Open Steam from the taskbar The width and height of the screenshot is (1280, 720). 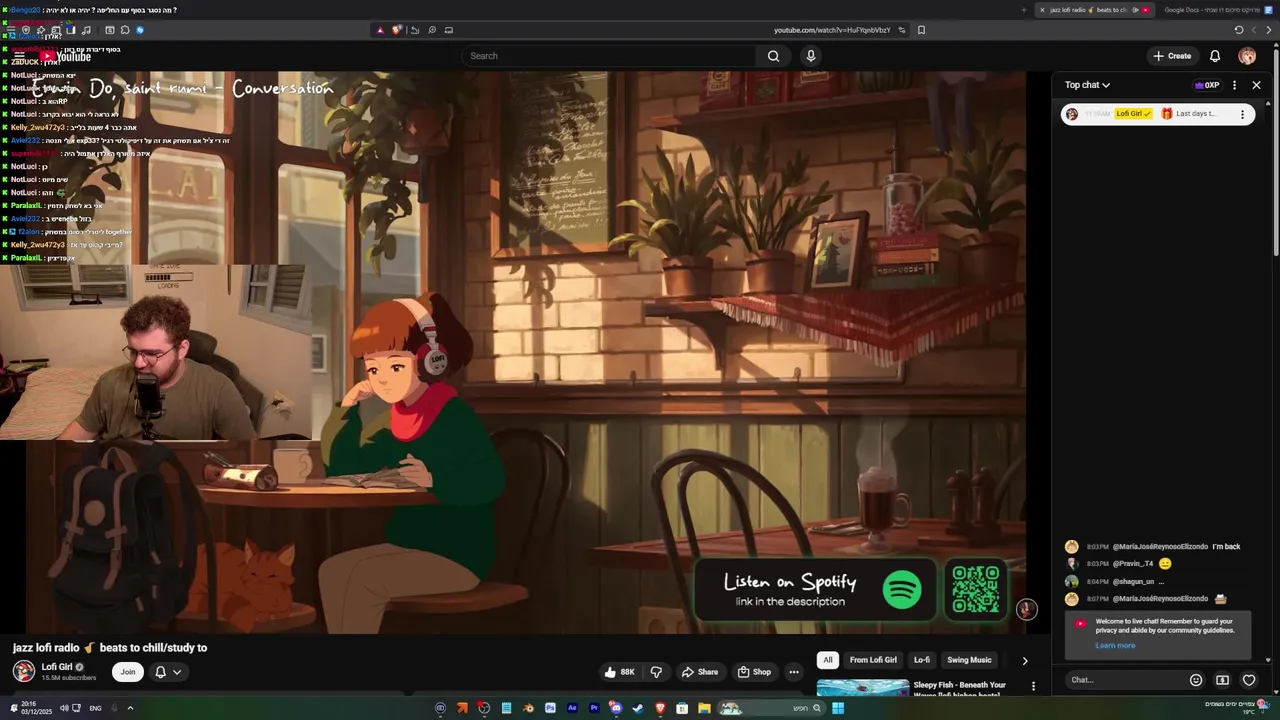pos(638,708)
